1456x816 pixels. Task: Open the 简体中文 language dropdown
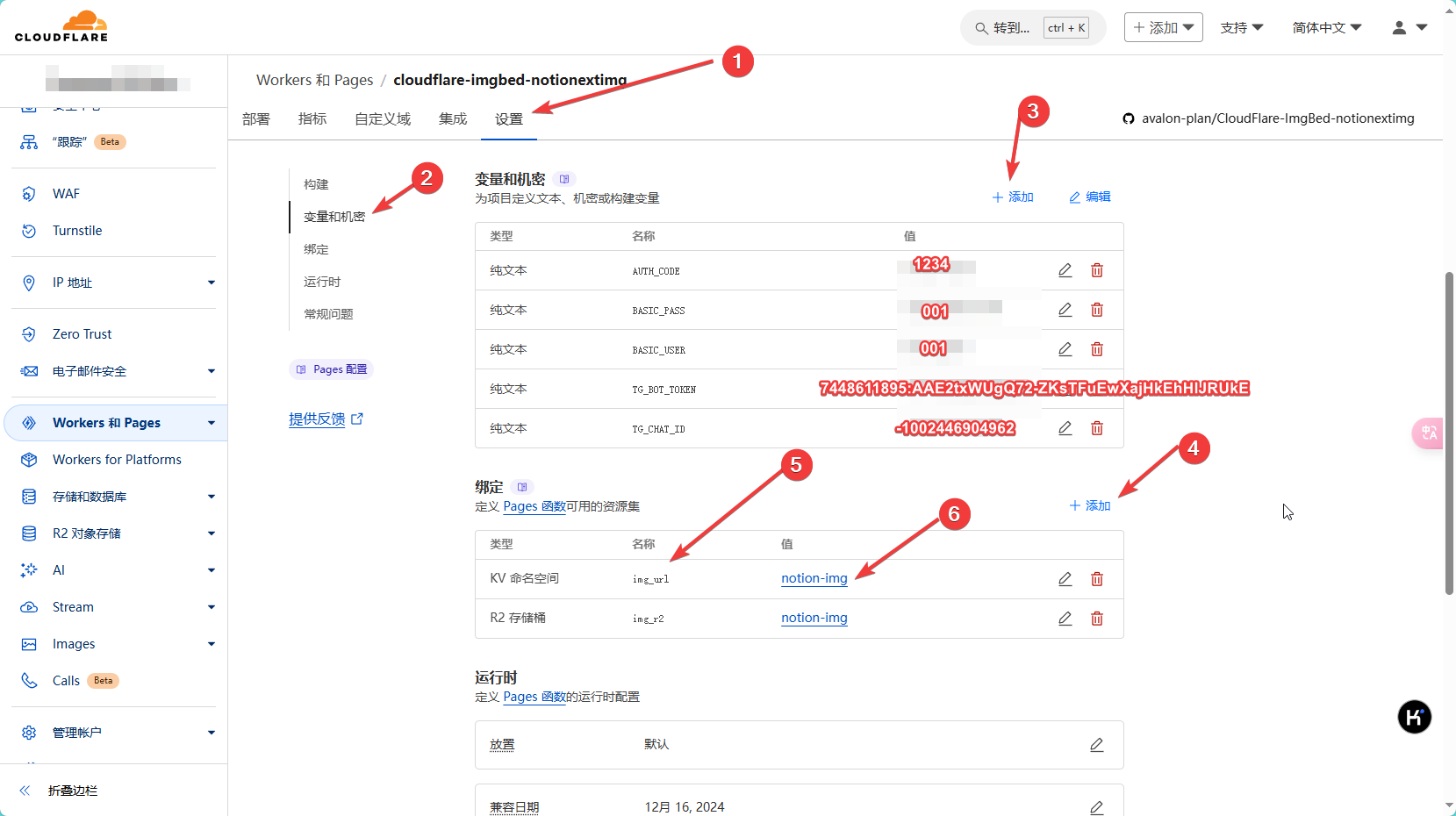point(1326,27)
